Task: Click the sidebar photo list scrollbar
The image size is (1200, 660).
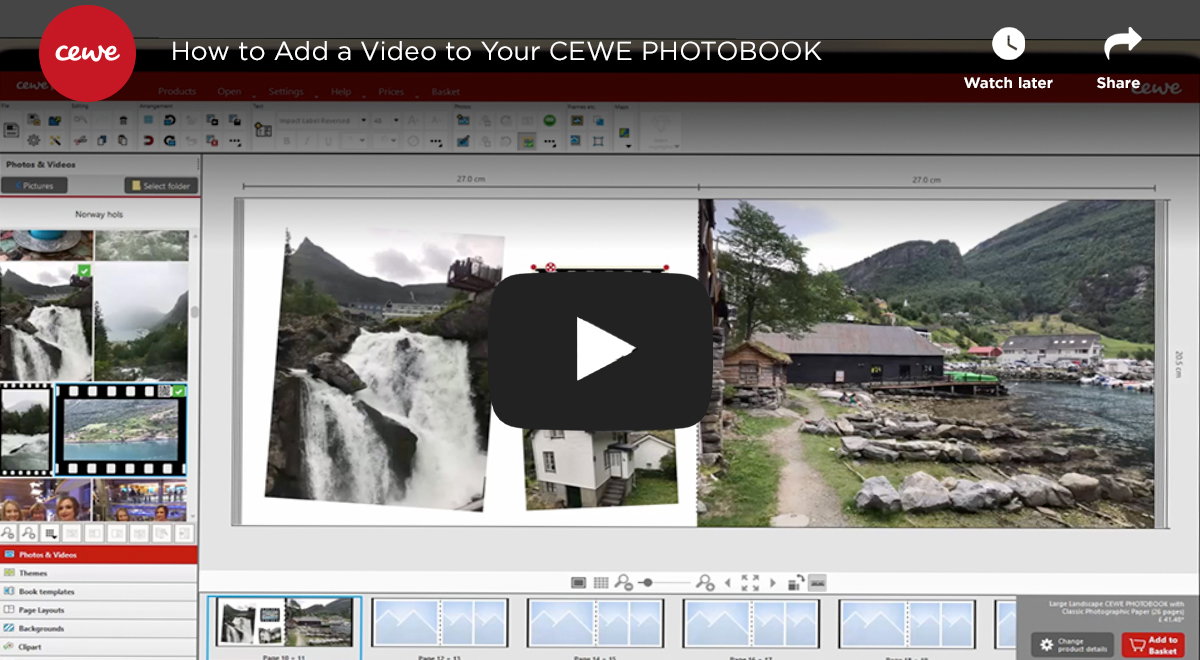Action: coord(194,312)
